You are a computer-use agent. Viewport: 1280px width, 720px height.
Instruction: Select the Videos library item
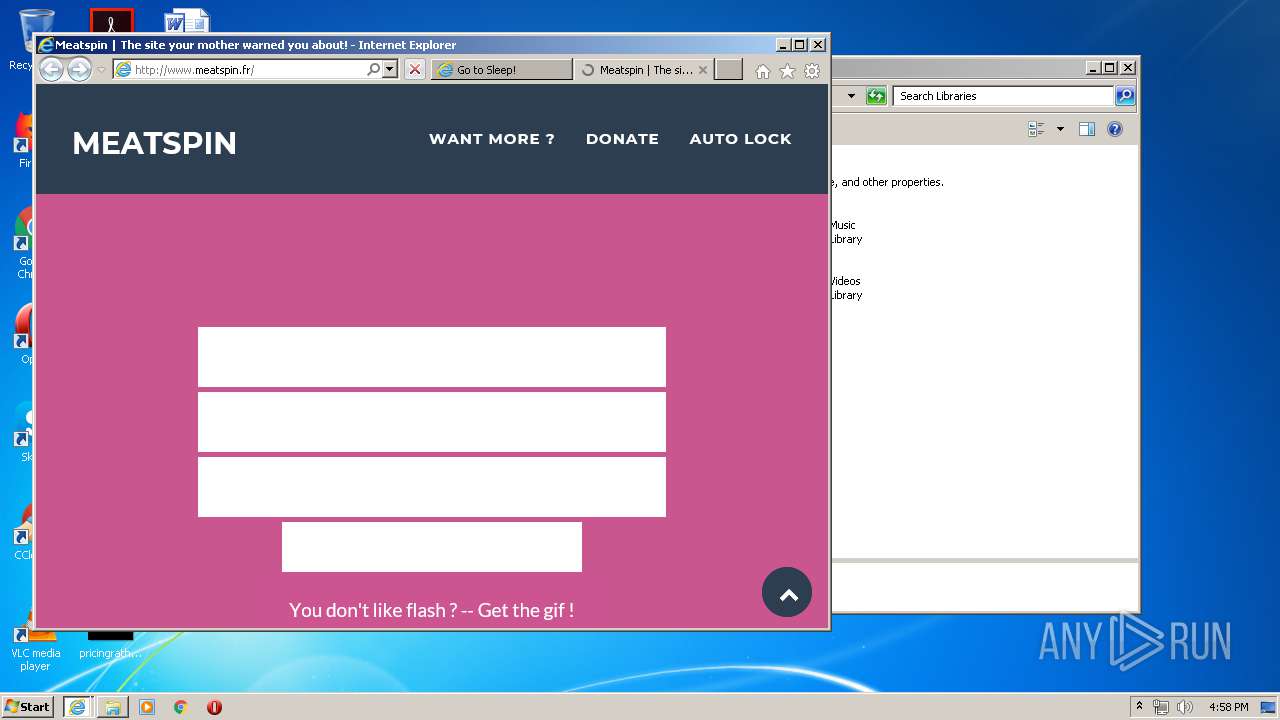click(844, 288)
